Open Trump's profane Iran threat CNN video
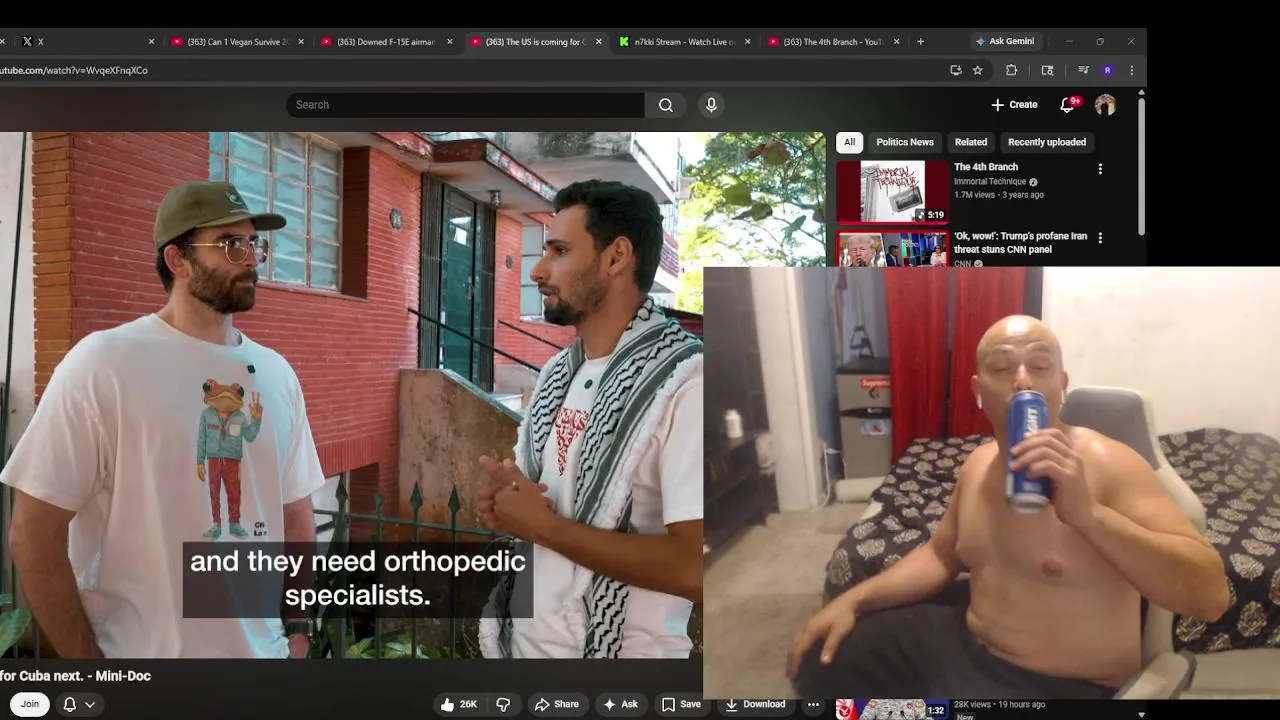Viewport: 1280px width, 720px height. click(1020, 242)
